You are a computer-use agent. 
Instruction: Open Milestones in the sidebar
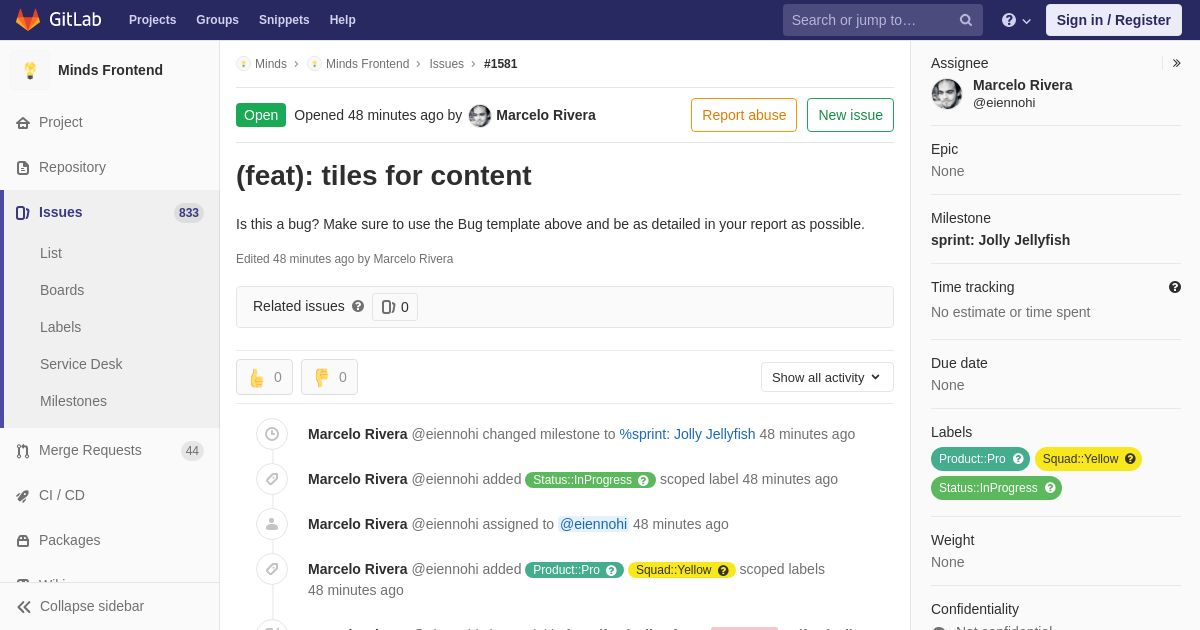pyautogui.click(x=73, y=401)
